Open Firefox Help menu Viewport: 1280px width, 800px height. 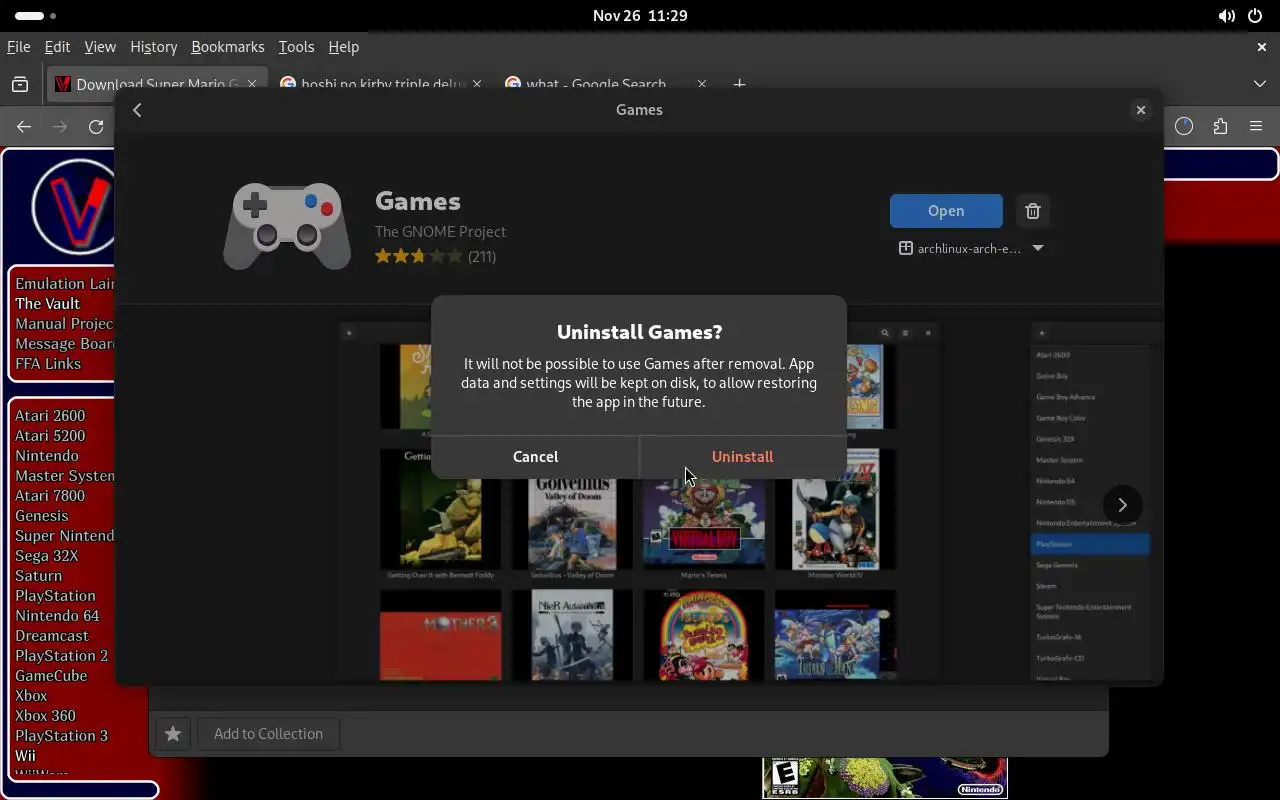click(x=343, y=47)
